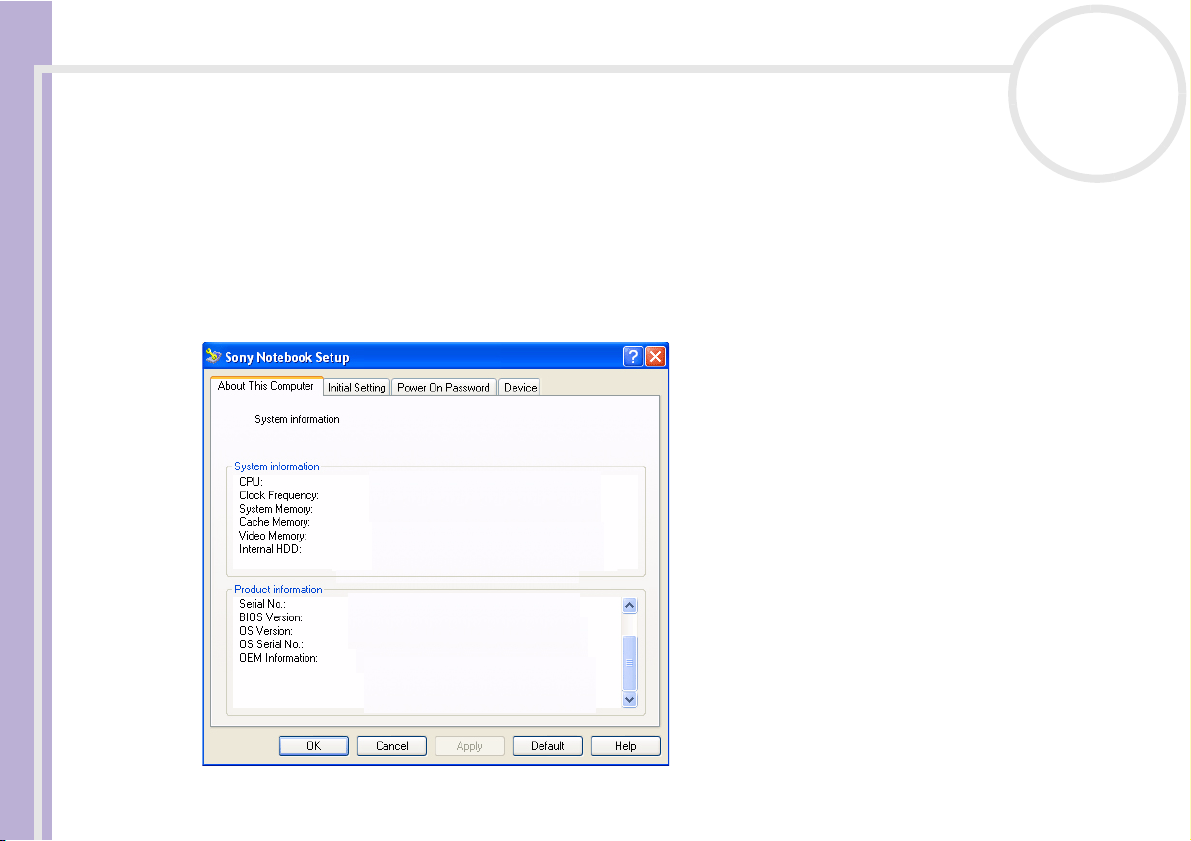The width and height of the screenshot is (1191, 841).
Task: Close the Sony Notebook Setup dialog
Action: pyautogui.click(x=656, y=356)
